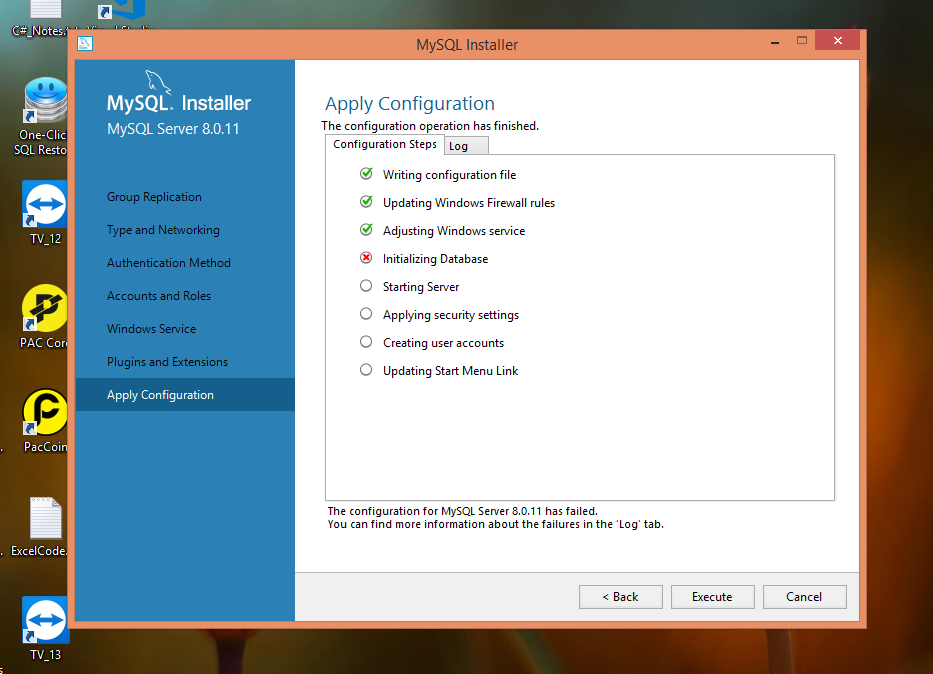933x674 pixels.
Task: Click the MySQL Installer title bar icon
Action: pos(85,43)
